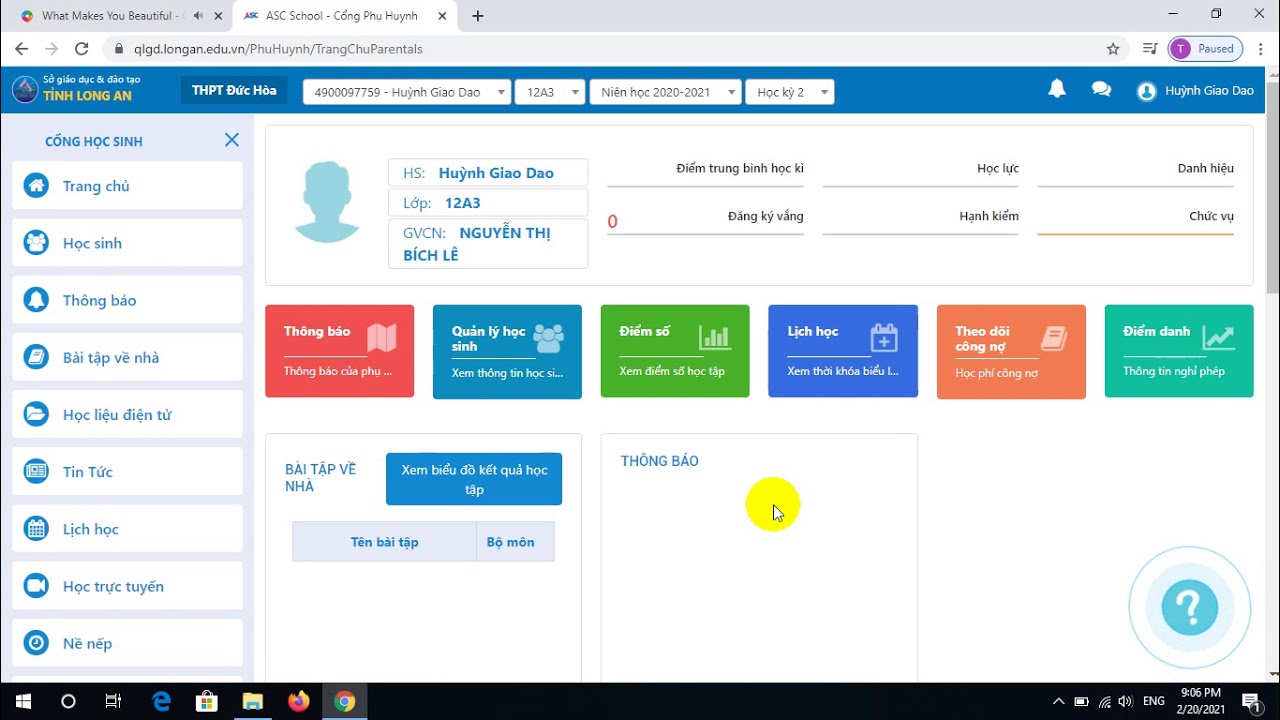Open the Windows Start menu
Image resolution: width=1280 pixels, height=720 pixels.
[x=23, y=701]
